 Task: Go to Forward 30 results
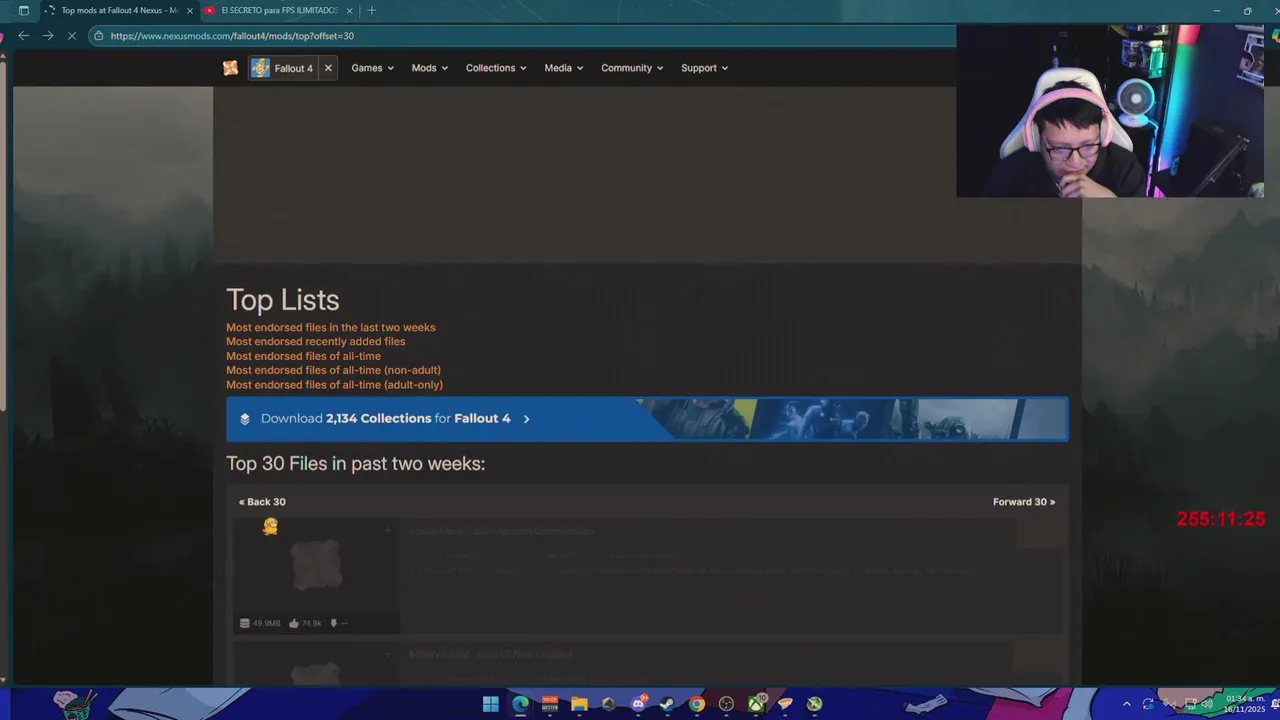click(1024, 502)
